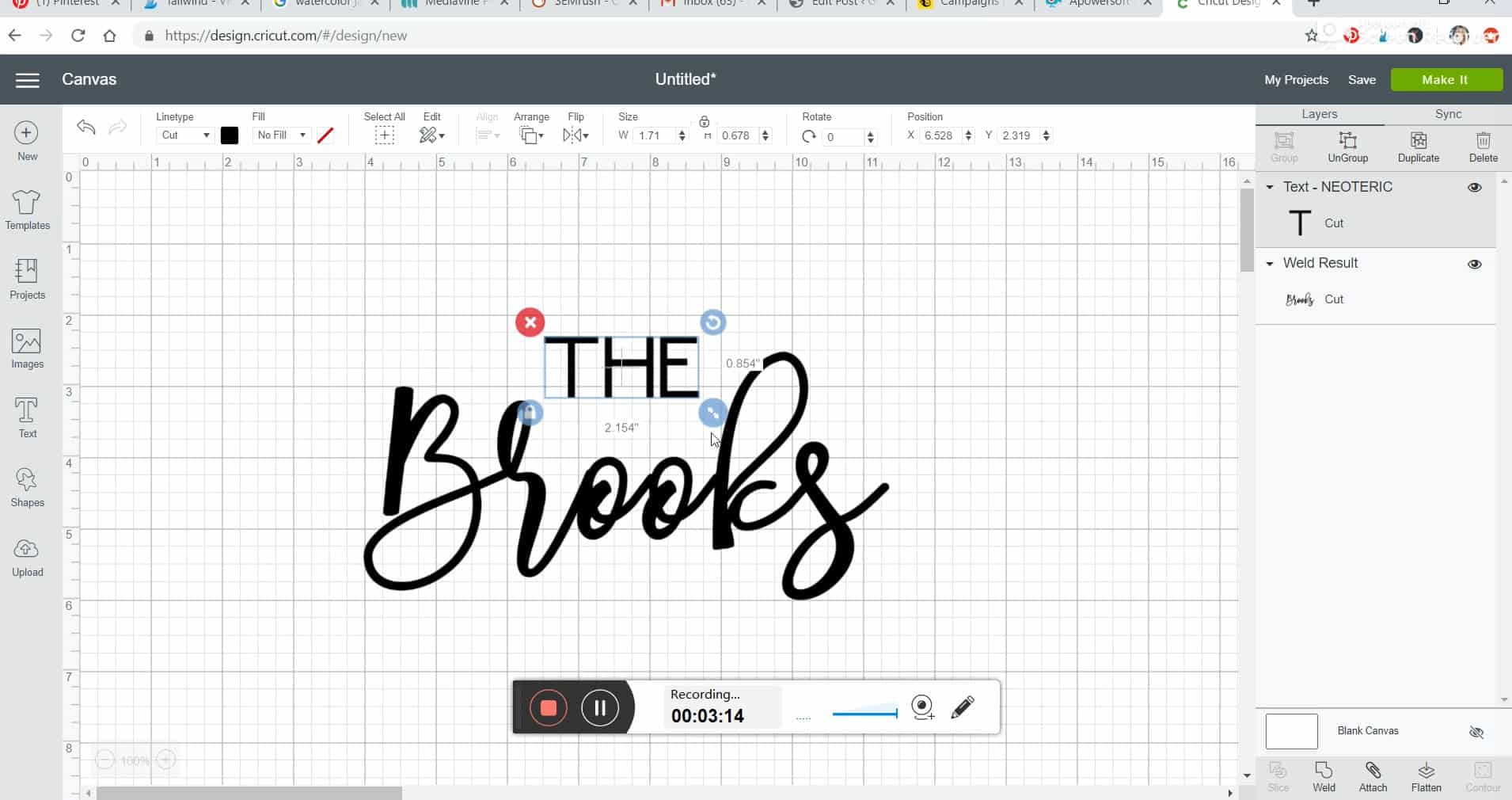Create a New project in left sidebar
Screen dimensions: 1512x800
(x=27, y=141)
